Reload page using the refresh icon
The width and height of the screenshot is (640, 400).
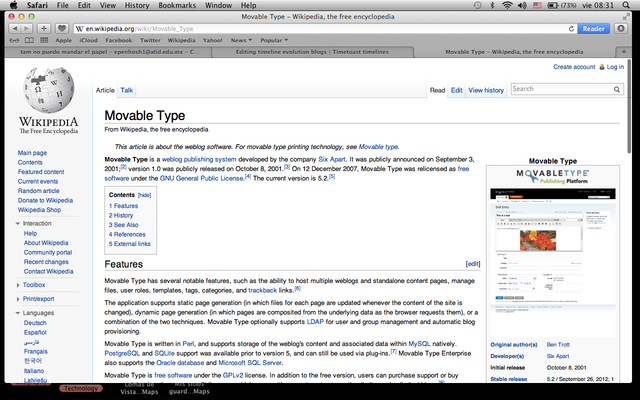pyautogui.click(x=571, y=29)
